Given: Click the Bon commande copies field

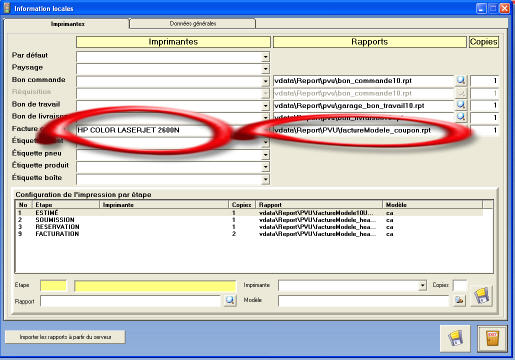Looking at the screenshot, I should point(484,81).
